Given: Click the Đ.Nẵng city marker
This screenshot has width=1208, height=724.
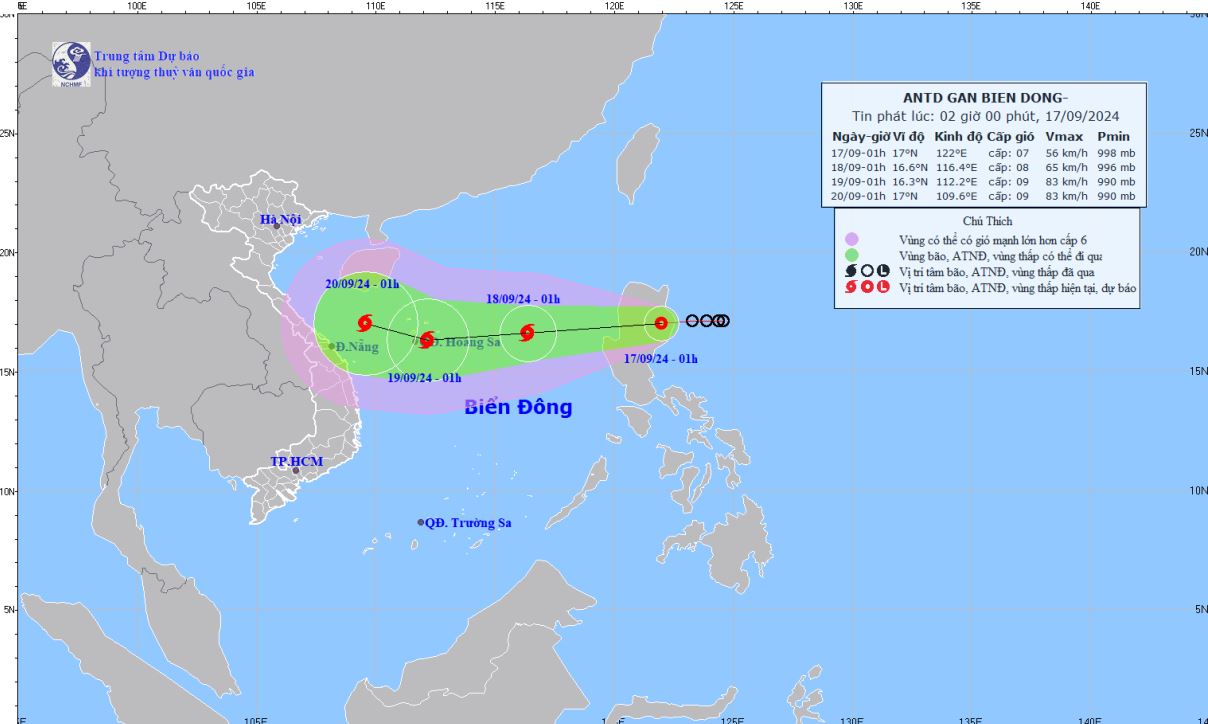Looking at the screenshot, I should pyautogui.click(x=332, y=346).
